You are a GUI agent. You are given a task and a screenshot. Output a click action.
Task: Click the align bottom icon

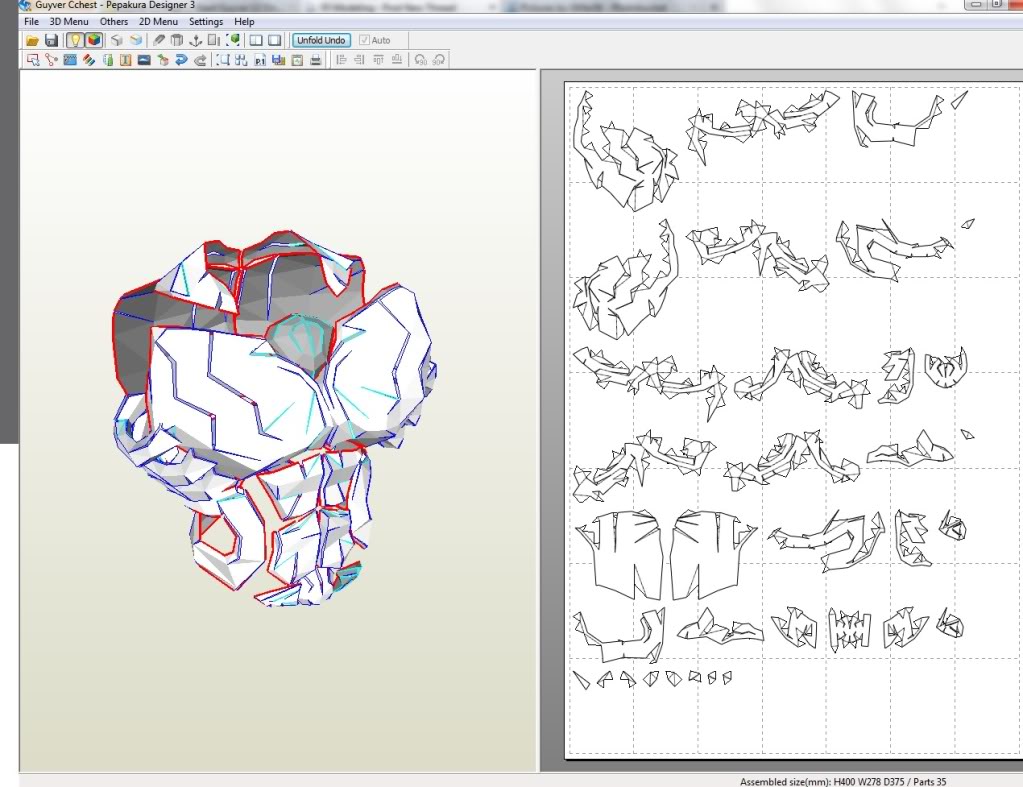[x=397, y=60]
